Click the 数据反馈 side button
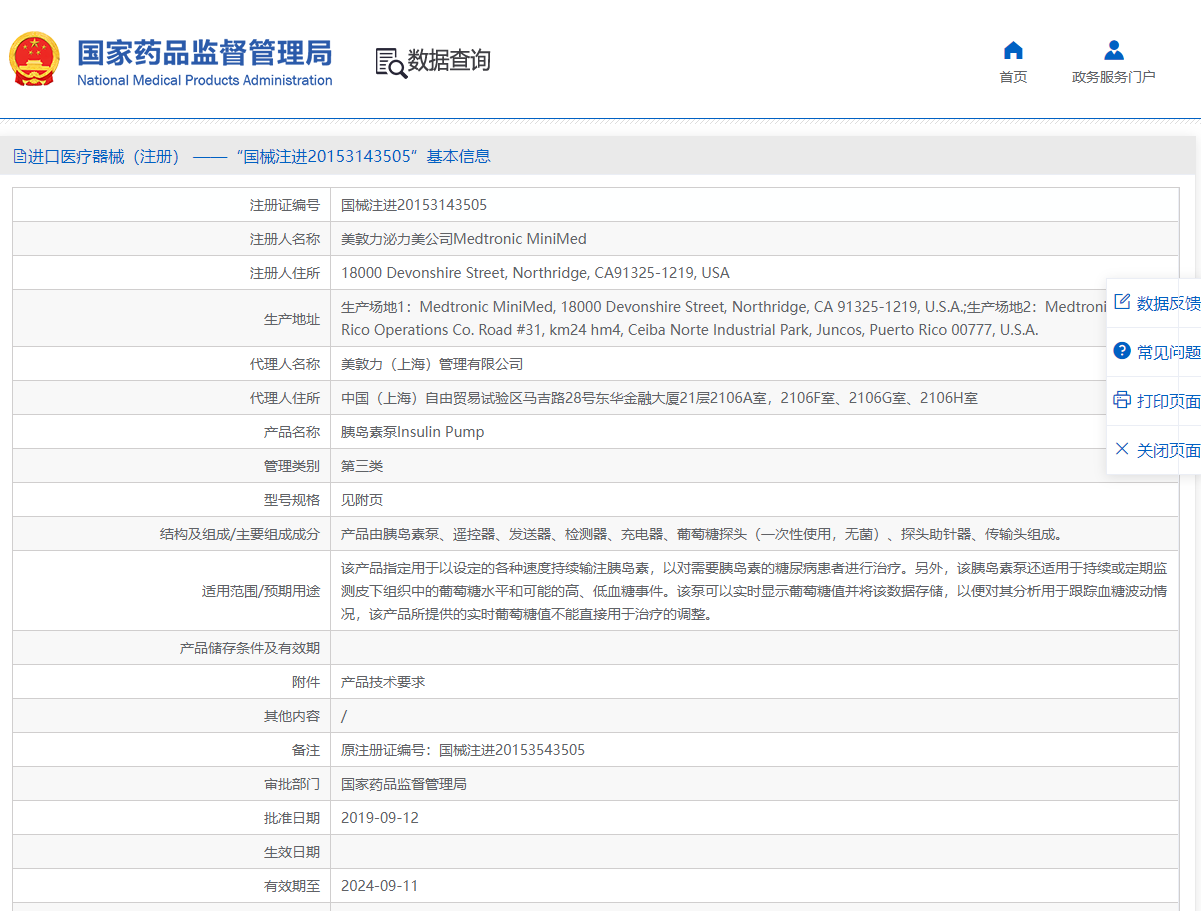This screenshot has height=911, width=1201. point(1156,303)
